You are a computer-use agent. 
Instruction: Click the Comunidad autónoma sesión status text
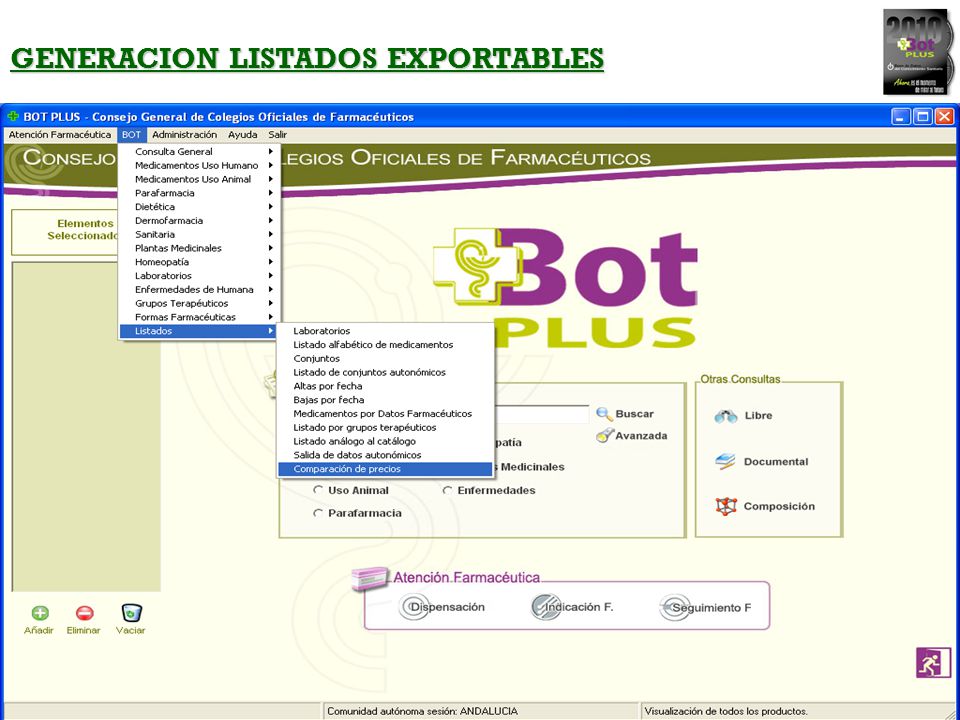422,711
